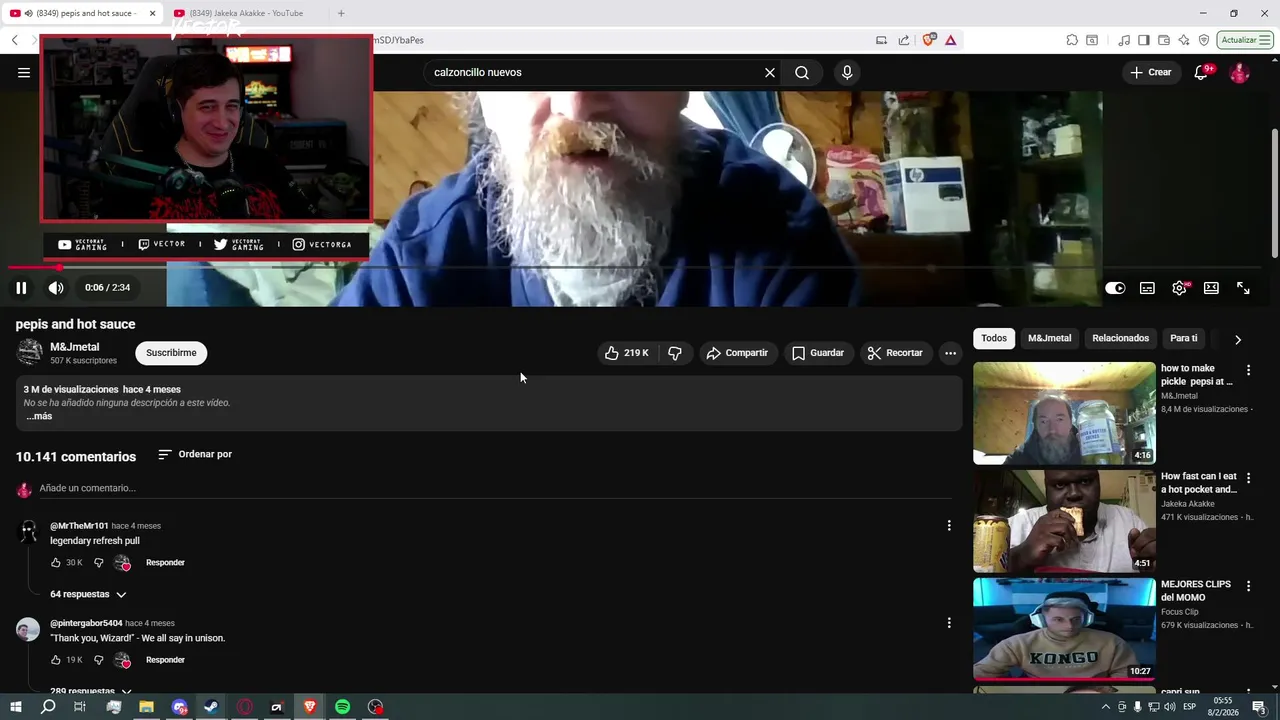Clear the search text with the X

coord(770,72)
